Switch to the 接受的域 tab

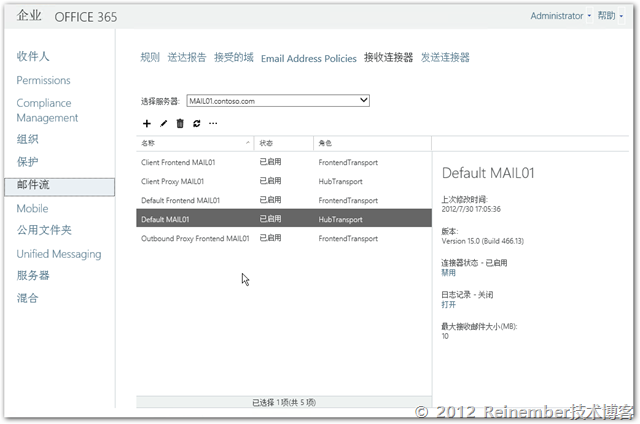[x=234, y=58]
